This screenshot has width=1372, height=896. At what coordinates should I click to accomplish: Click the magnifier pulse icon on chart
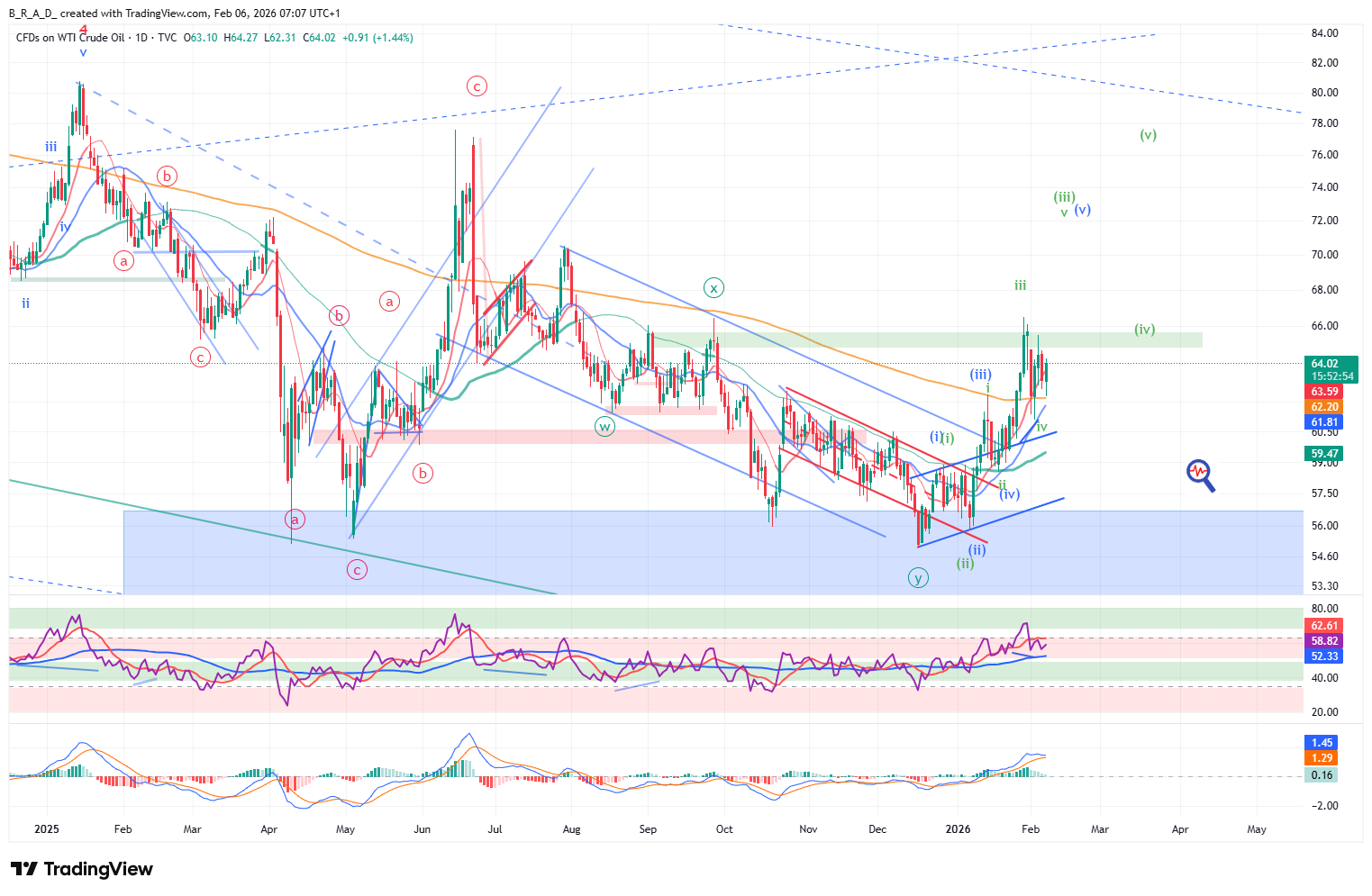1200,474
